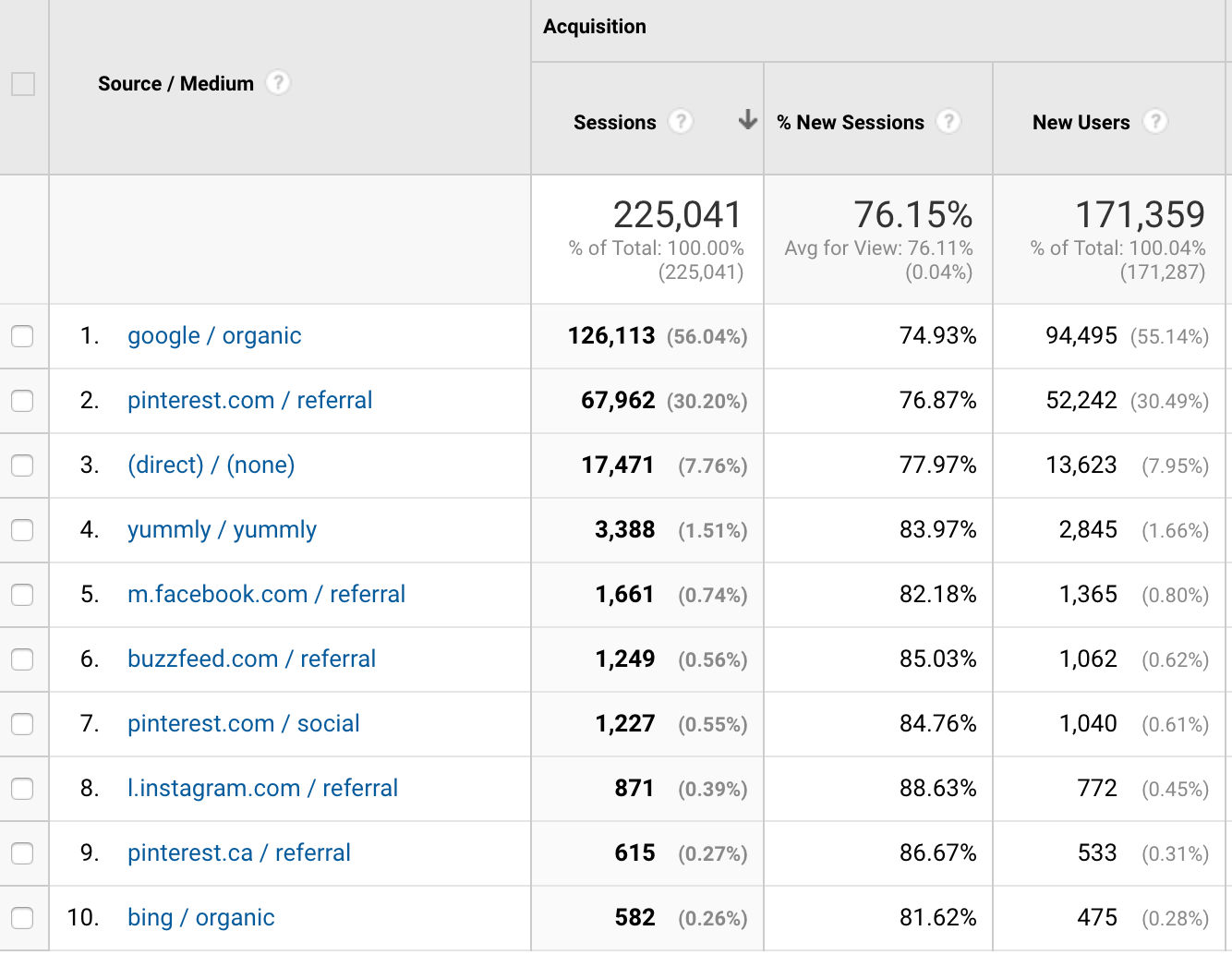Screen dimensions: 1232x955
Task: Check the pinterest.com / referral row checkbox
Action: [22, 401]
